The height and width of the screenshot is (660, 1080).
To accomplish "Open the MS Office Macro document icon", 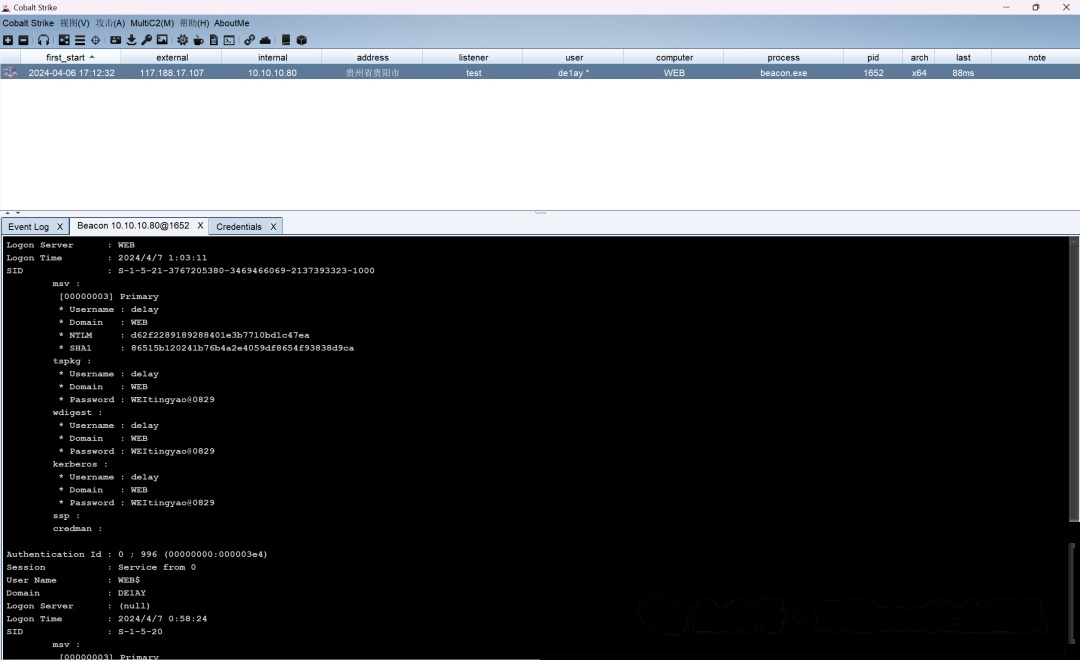I will point(214,40).
